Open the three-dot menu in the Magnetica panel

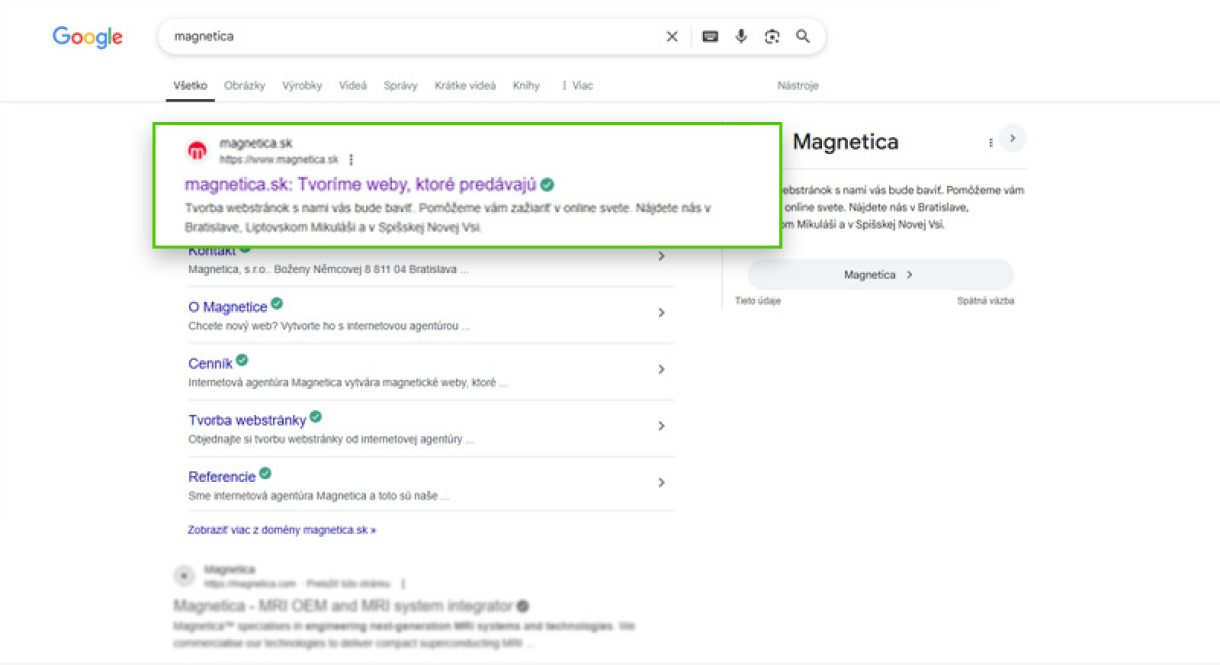pos(990,141)
